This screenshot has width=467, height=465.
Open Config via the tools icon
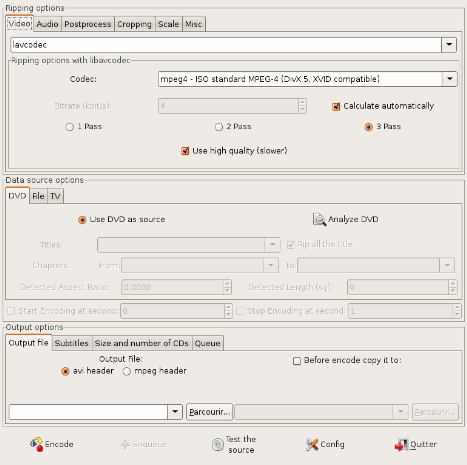point(312,444)
